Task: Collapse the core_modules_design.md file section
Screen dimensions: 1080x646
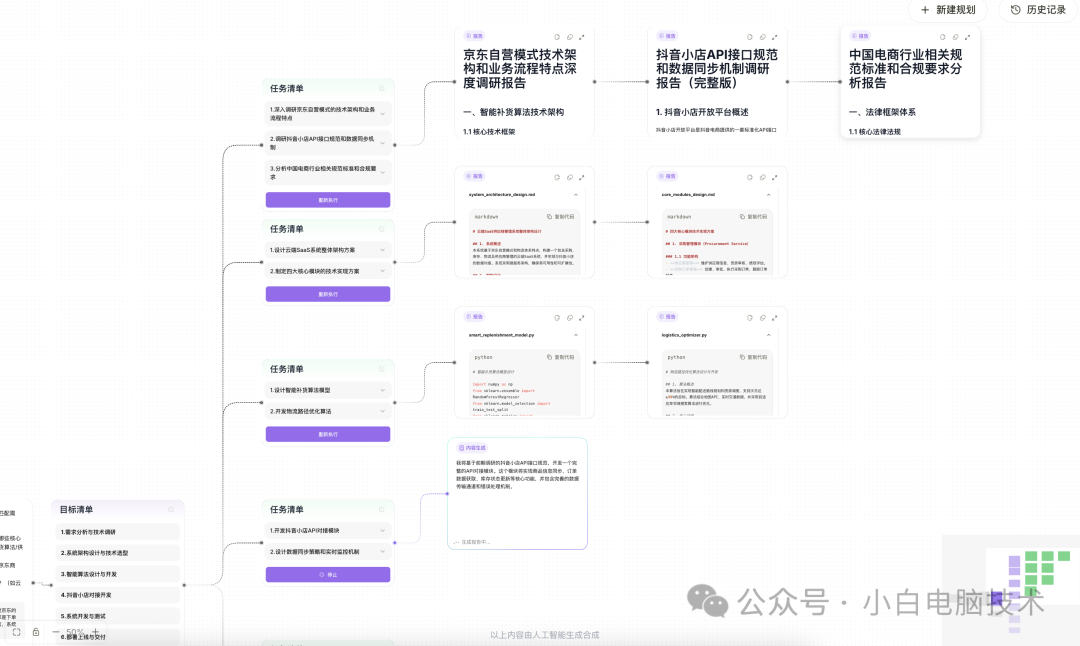Action: 769,195
